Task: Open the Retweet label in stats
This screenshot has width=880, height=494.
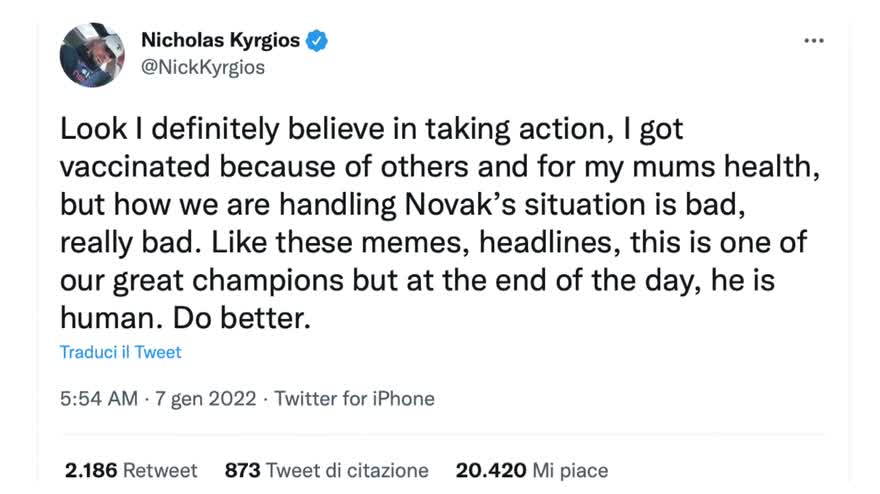Action: [160, 470]
